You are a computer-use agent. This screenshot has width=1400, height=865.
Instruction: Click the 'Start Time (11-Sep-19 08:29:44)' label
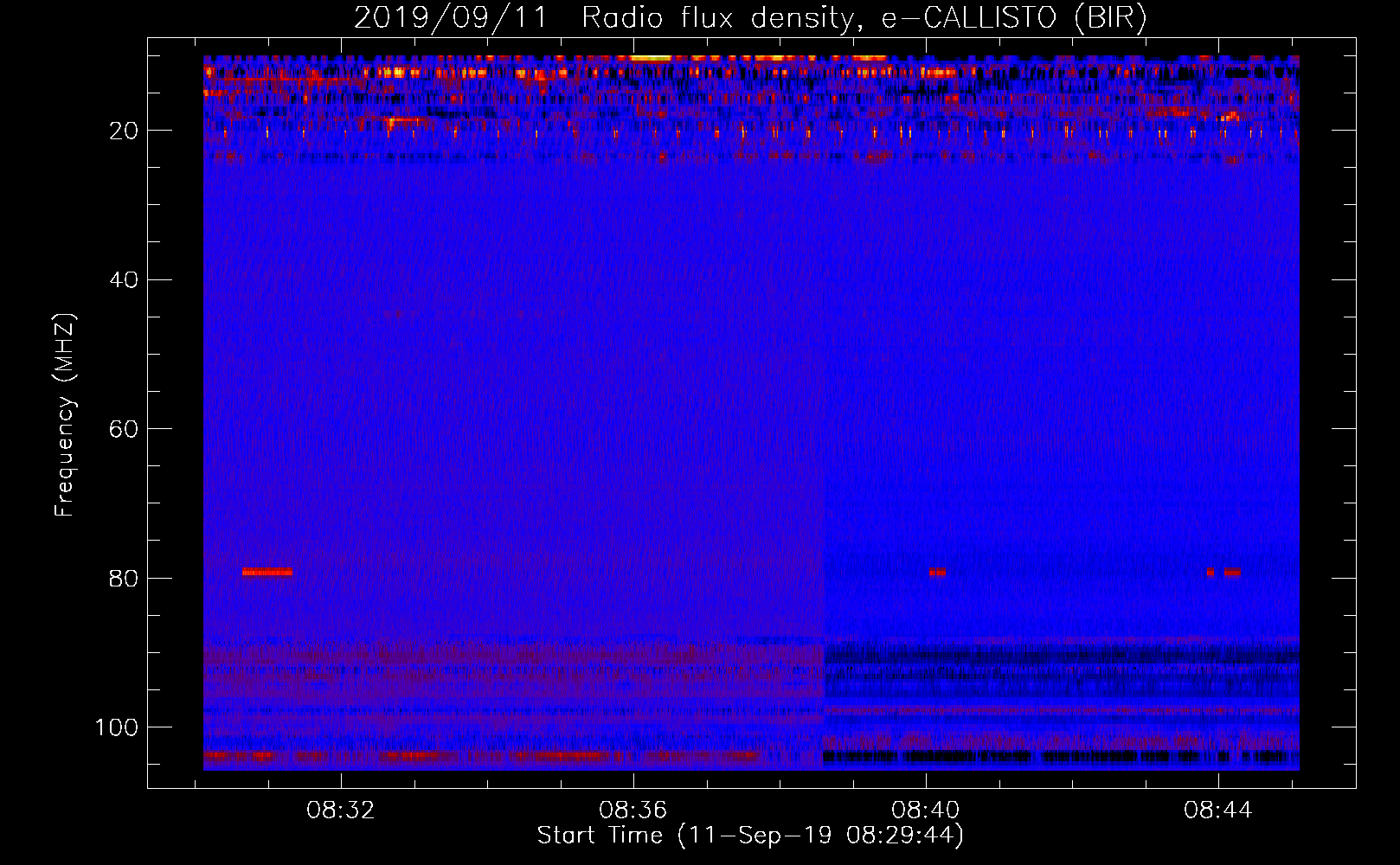pyautogui.click(x=750, y=836)
